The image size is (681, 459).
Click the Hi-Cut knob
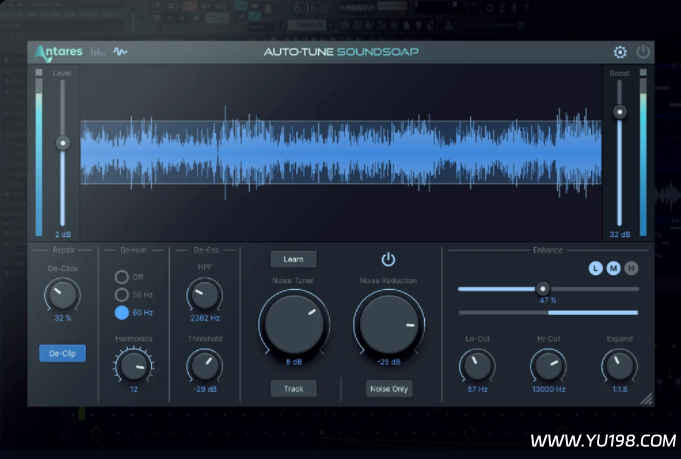(x=549, y=366)
